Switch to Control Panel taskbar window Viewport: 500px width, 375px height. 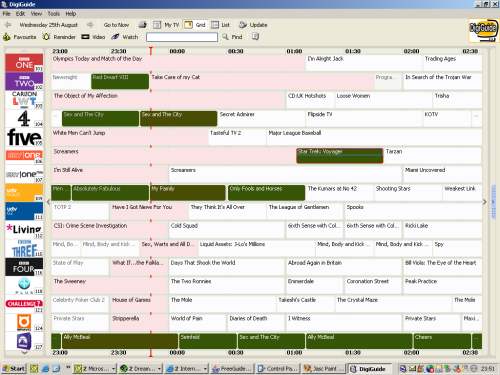click(278, 368)
